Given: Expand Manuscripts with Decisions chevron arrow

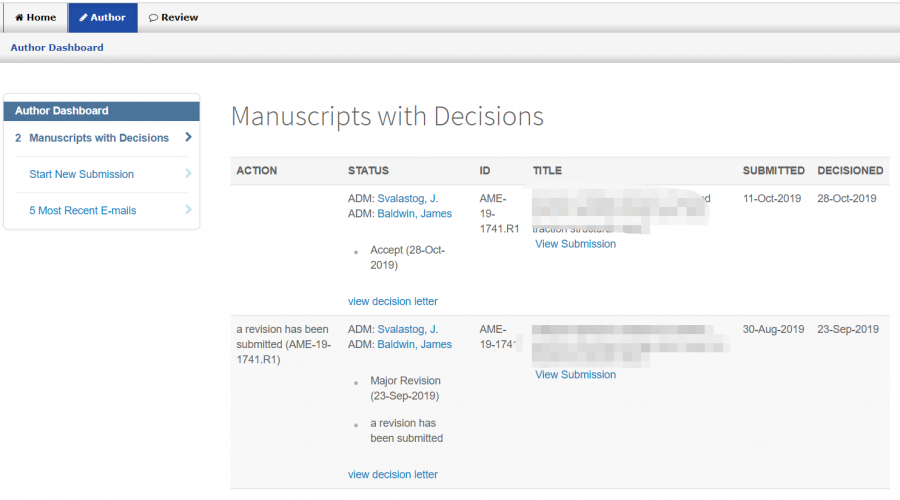Looking at the screenshot, I should click(188, 137).
